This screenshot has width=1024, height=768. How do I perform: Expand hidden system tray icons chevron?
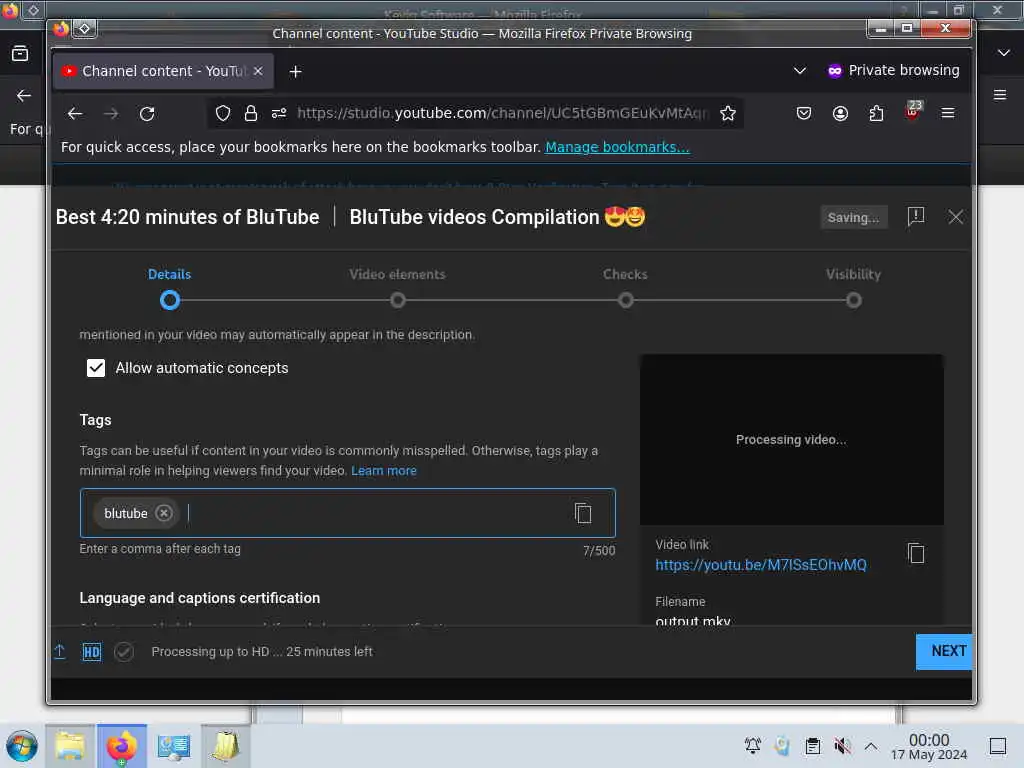871,746
